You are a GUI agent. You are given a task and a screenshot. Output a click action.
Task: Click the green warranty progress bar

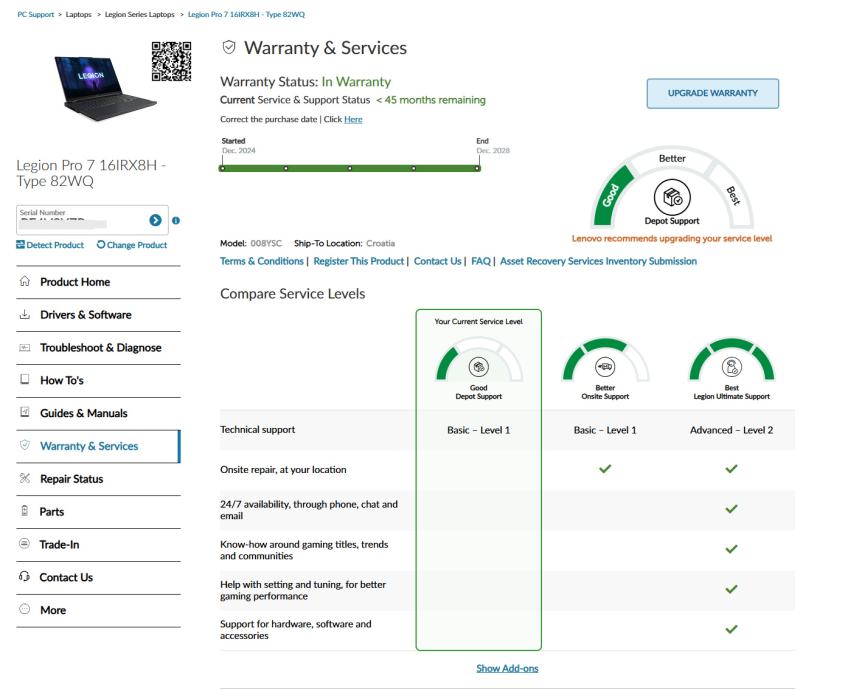(x=350, y=168)
